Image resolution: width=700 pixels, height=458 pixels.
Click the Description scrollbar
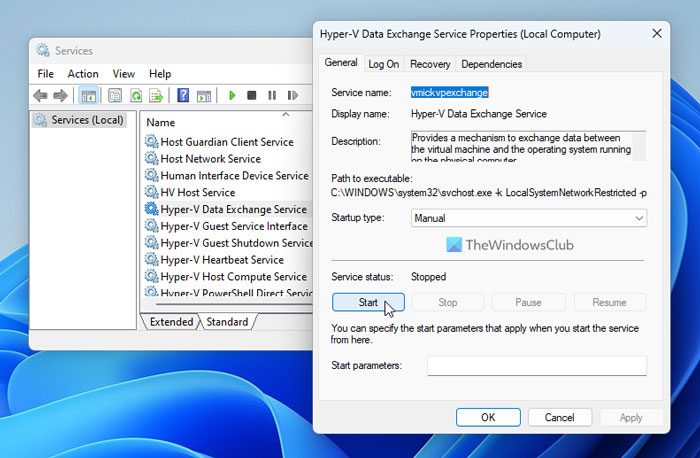[x=639, y=146]
